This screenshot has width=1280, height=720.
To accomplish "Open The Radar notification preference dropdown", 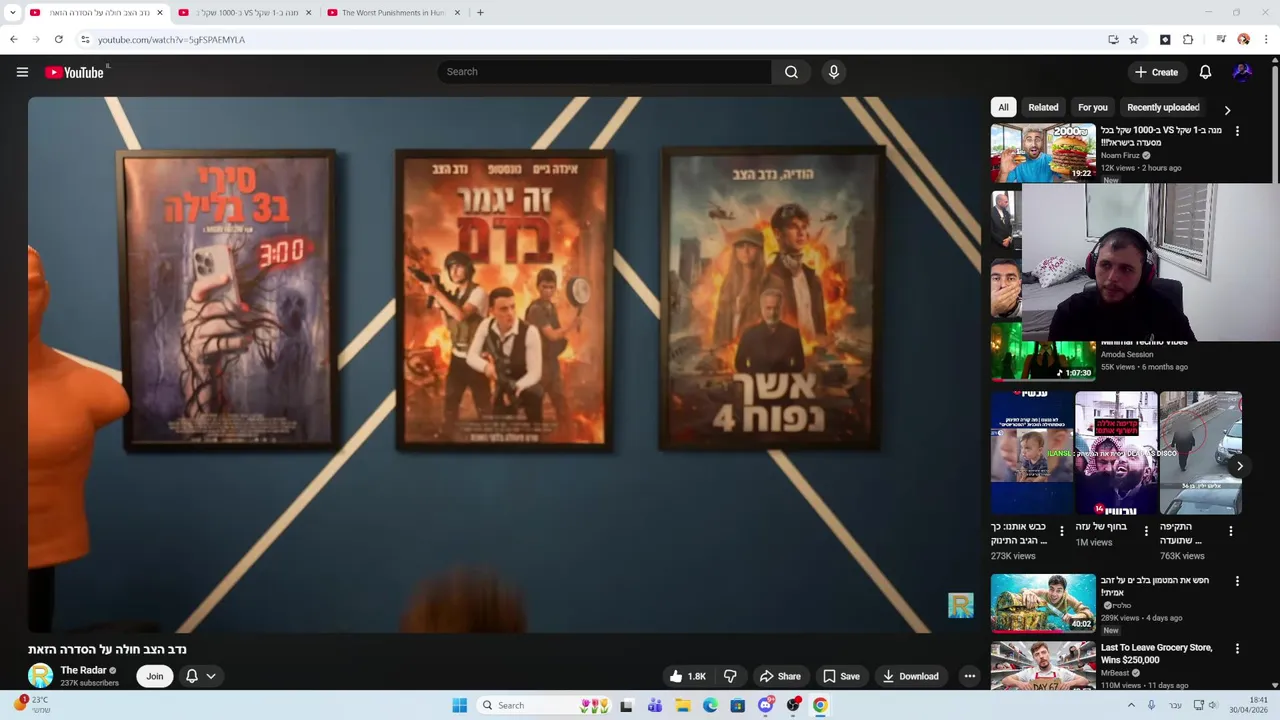I will pos(200,676).
